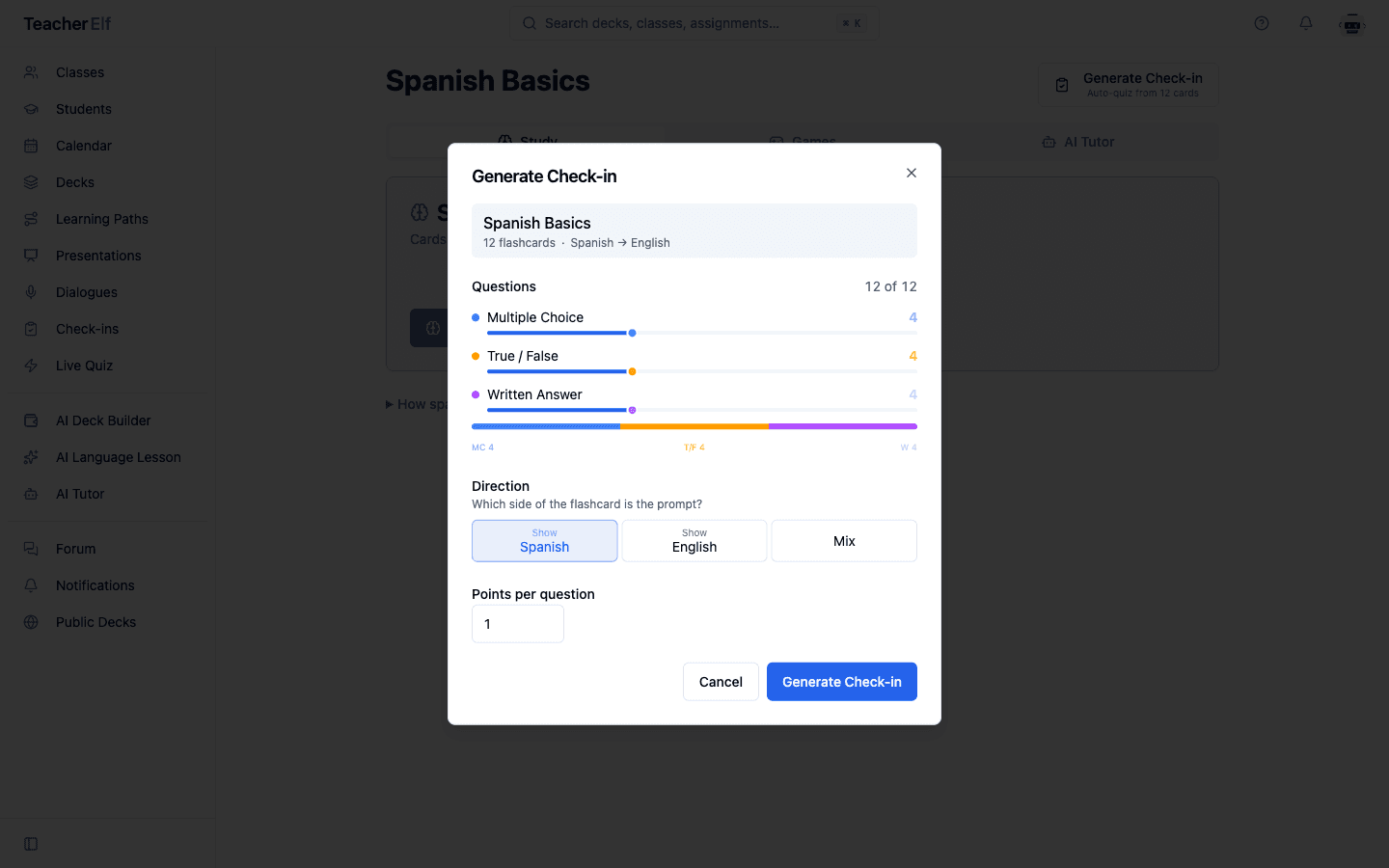Click the TeacherElf logo

click(x=68, y=24)
